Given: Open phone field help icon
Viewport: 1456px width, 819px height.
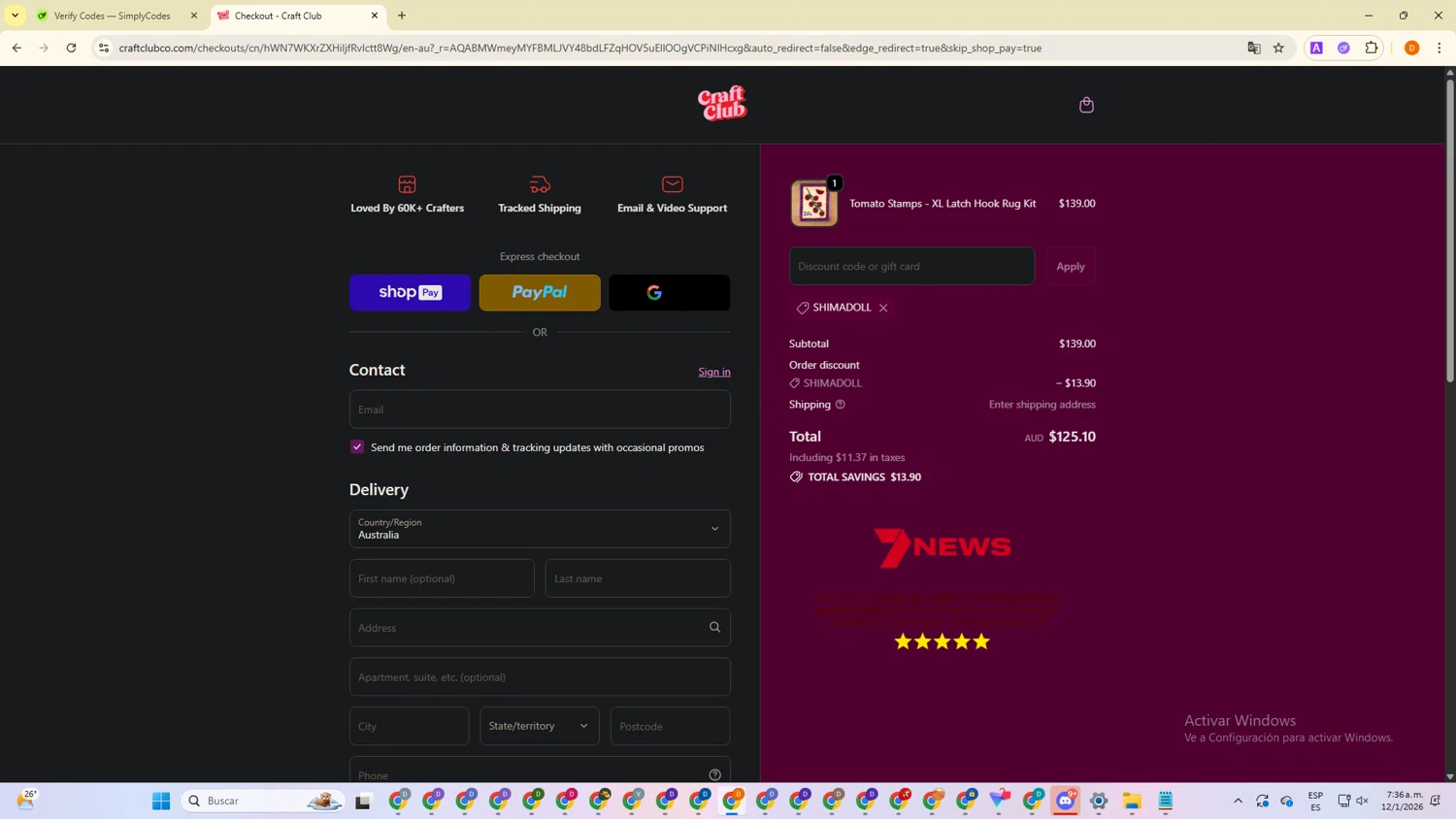Looking at the screenshot, I should coord(714,774).
